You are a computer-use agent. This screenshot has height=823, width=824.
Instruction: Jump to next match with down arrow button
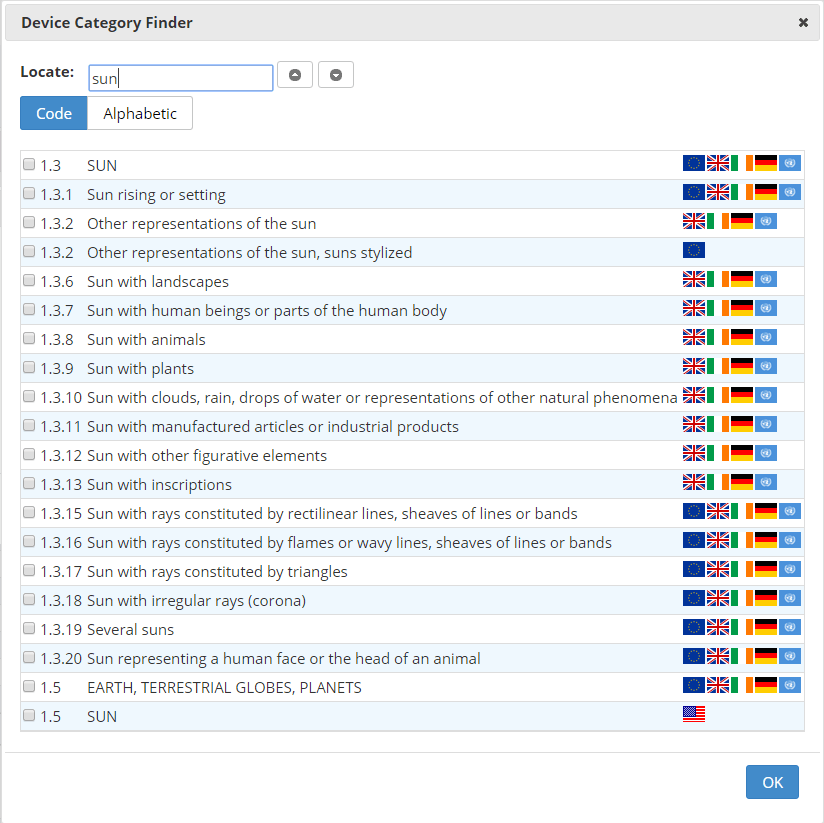336,75
